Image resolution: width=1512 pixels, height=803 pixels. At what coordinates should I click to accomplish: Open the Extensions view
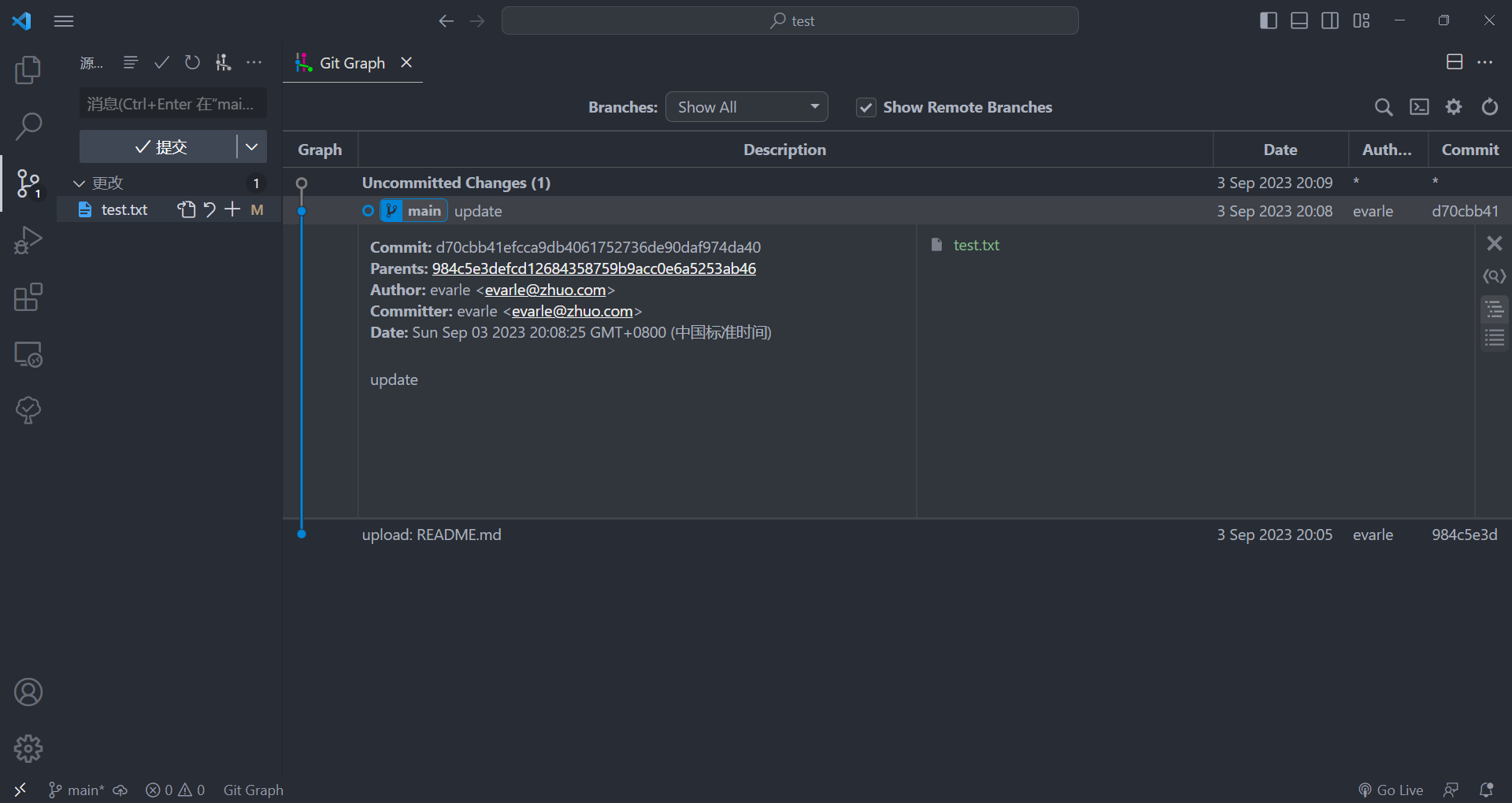coord(28,297)
